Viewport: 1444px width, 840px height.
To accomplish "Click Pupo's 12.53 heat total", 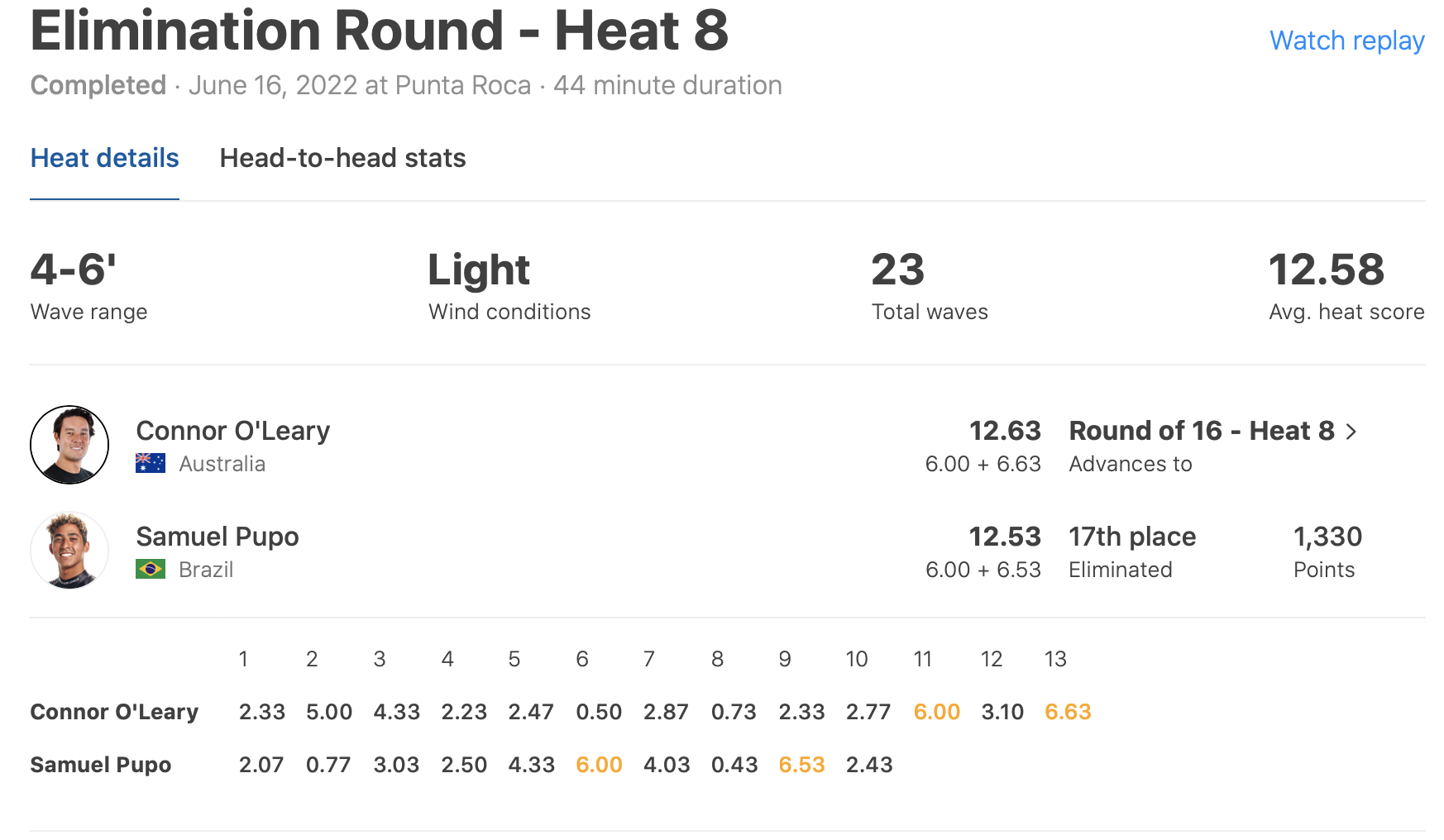I will tap(1004, 537).
